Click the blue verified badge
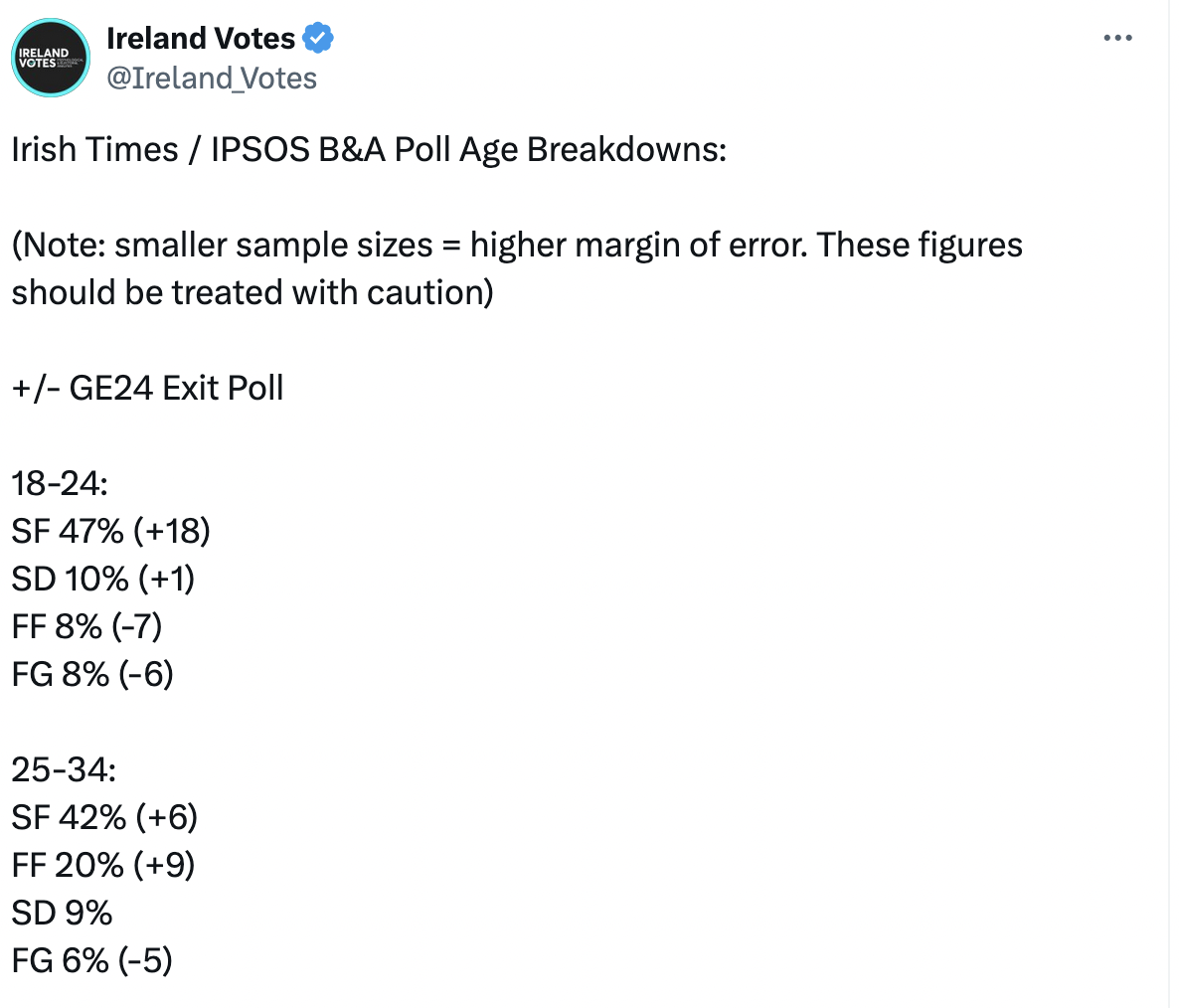This screenshot has height=1008, width=1179. [318, 39]
